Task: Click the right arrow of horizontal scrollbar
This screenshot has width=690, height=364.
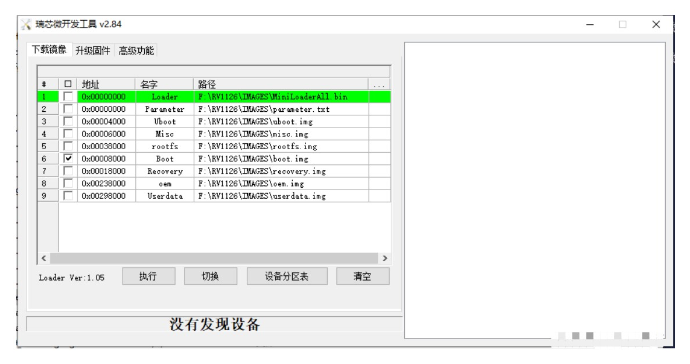Action: point(385,258)
